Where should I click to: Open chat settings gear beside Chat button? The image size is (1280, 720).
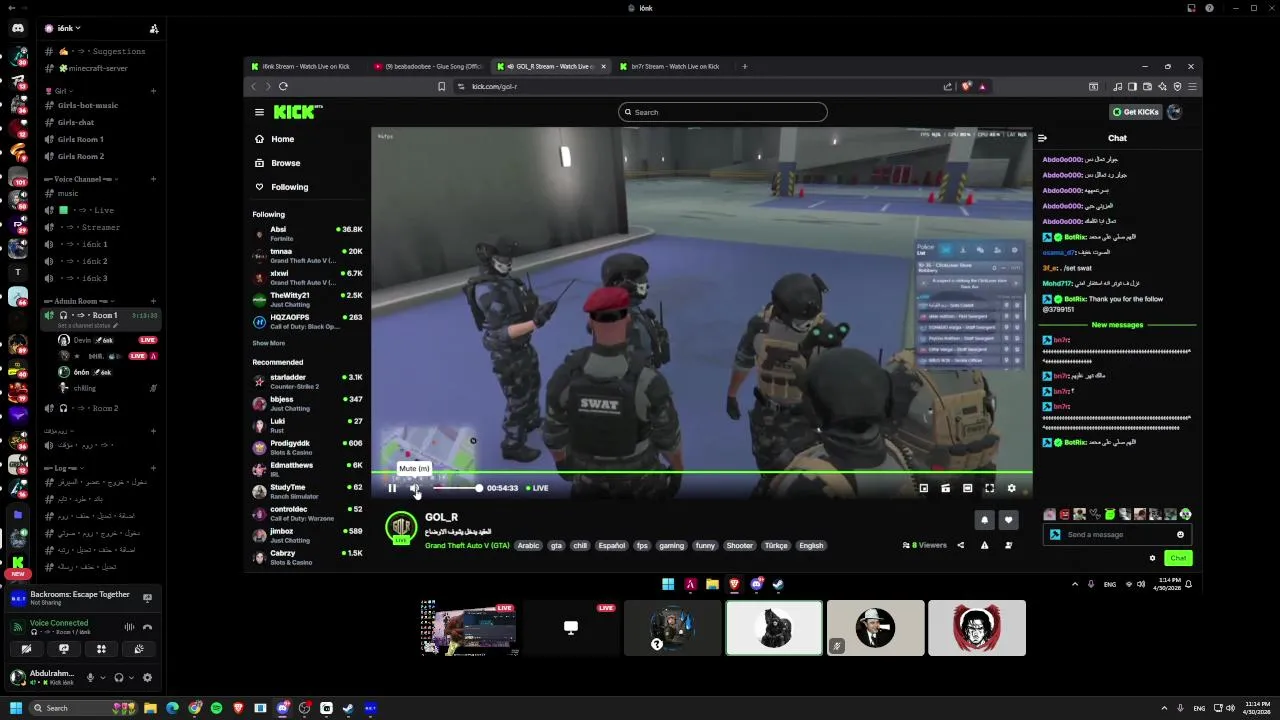pos(1152,558)
